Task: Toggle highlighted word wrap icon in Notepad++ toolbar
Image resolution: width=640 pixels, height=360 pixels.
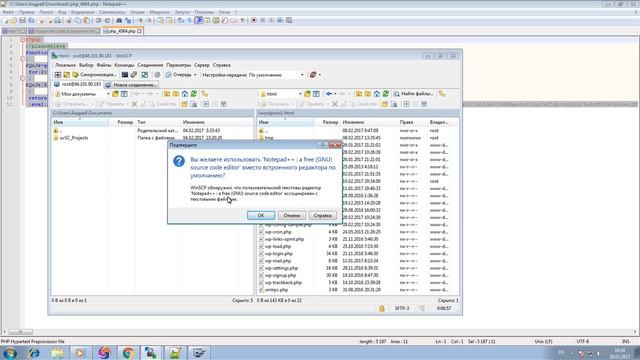Action: click(x=198, y=20)
